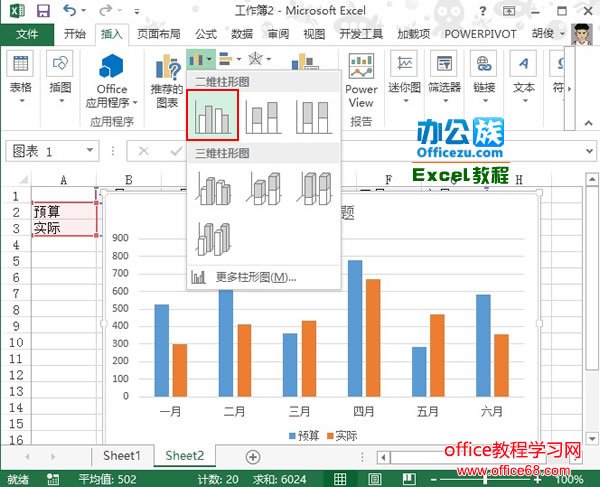Image resolution: width=600 pixels, height=487 pixels.
Task: Expand the formula bar
Action: tap(589, 151)
